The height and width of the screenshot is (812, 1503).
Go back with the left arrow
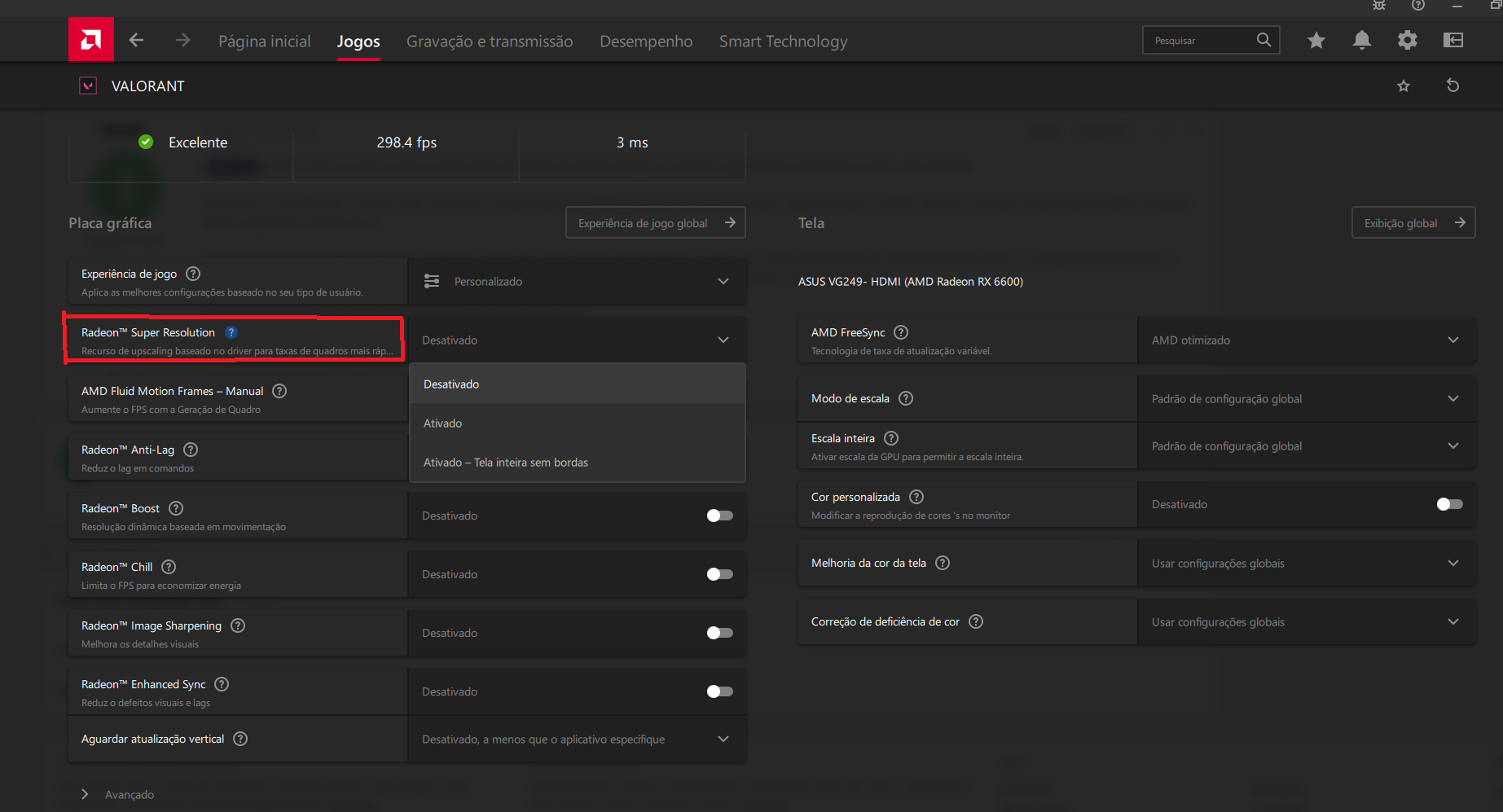click(136, 40)
